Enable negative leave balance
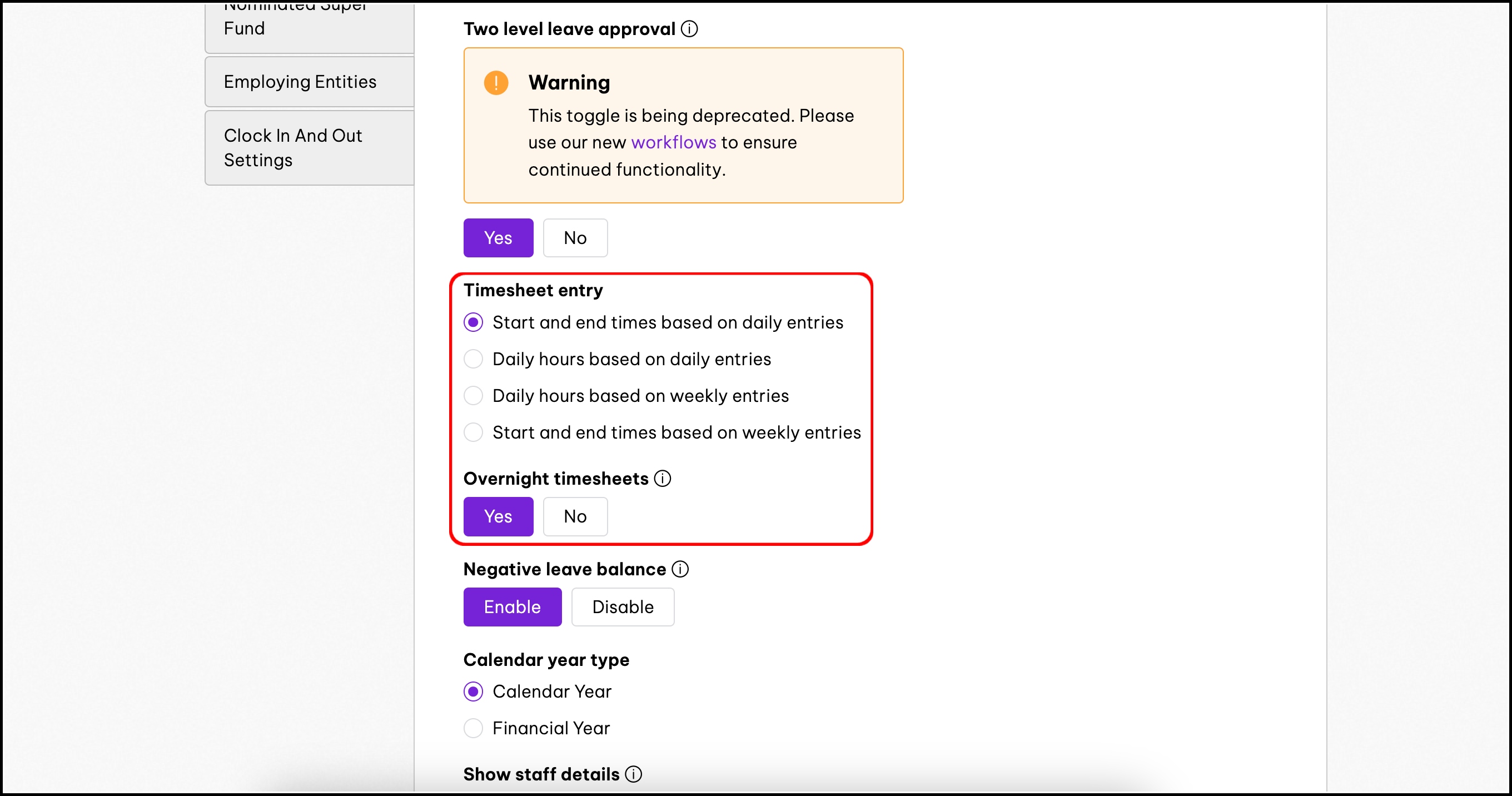 click(513, 607)
